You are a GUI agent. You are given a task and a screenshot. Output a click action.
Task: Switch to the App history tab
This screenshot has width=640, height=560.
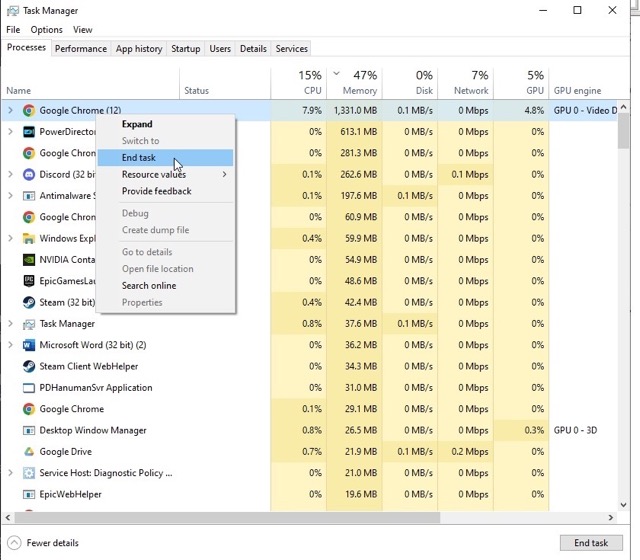(139, 49)
